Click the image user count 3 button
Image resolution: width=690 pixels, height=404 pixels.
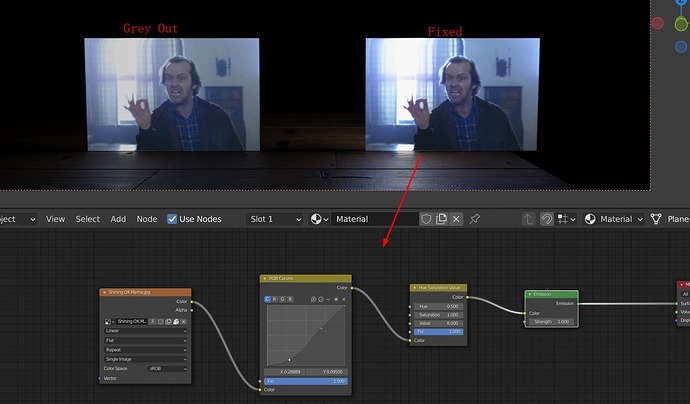tap(152, 322)
